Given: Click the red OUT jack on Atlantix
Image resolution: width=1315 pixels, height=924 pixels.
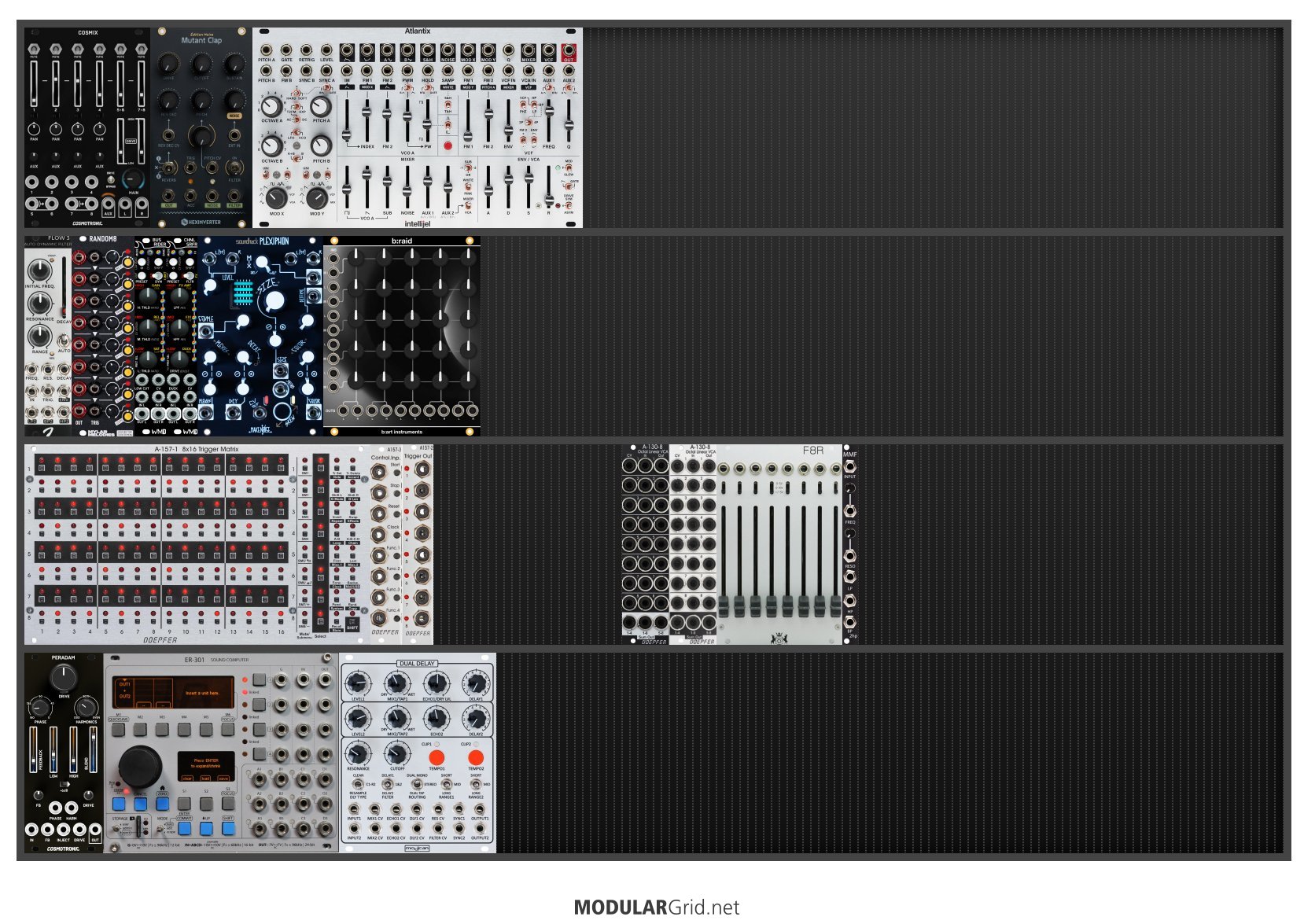Looking at the screenshot, I should (x=569, y=52).
